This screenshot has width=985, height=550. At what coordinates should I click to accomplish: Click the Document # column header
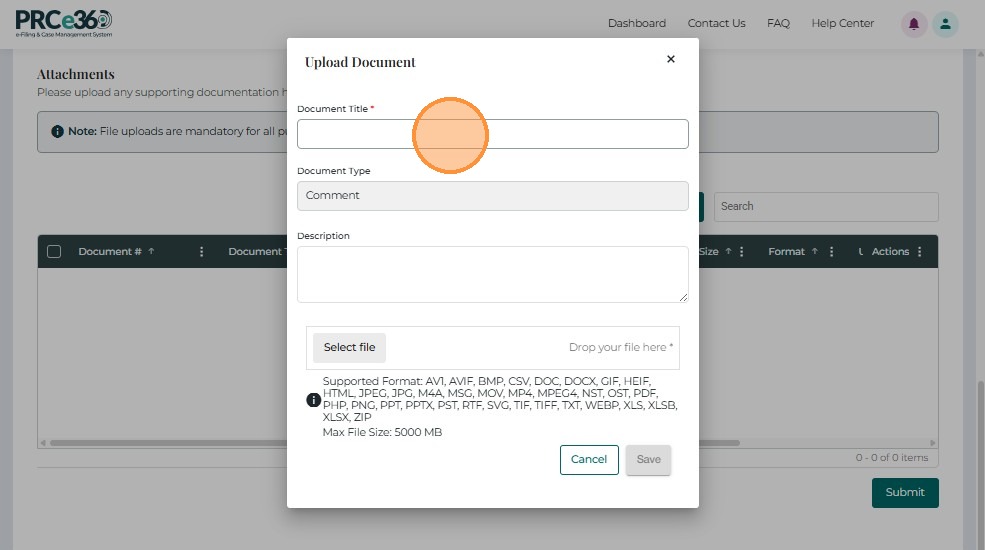(x=110, y=252)
